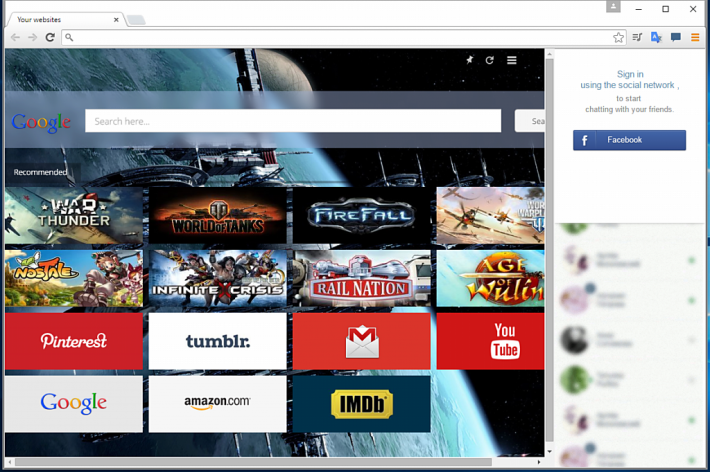
Task: Open the War Thunder tile
Action: coord(74,216)
